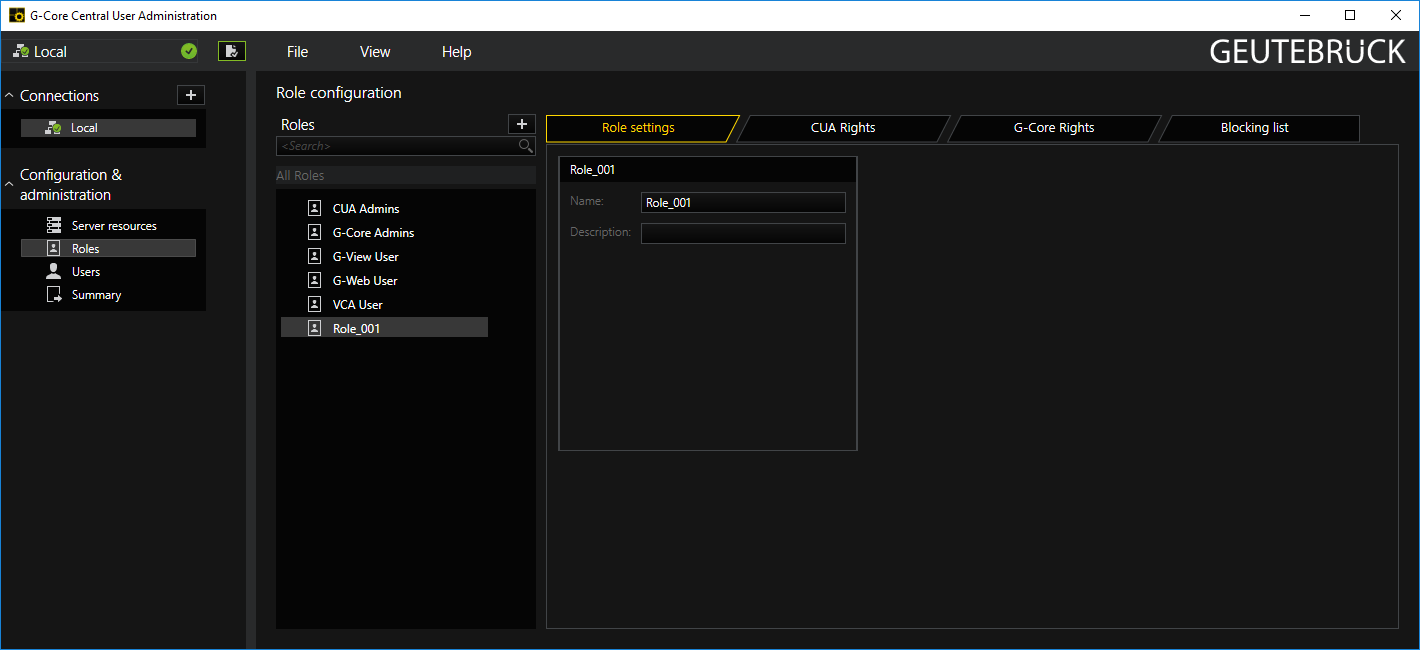
Task: Click the Summary export icon
Action: click(x=54, y=295)
